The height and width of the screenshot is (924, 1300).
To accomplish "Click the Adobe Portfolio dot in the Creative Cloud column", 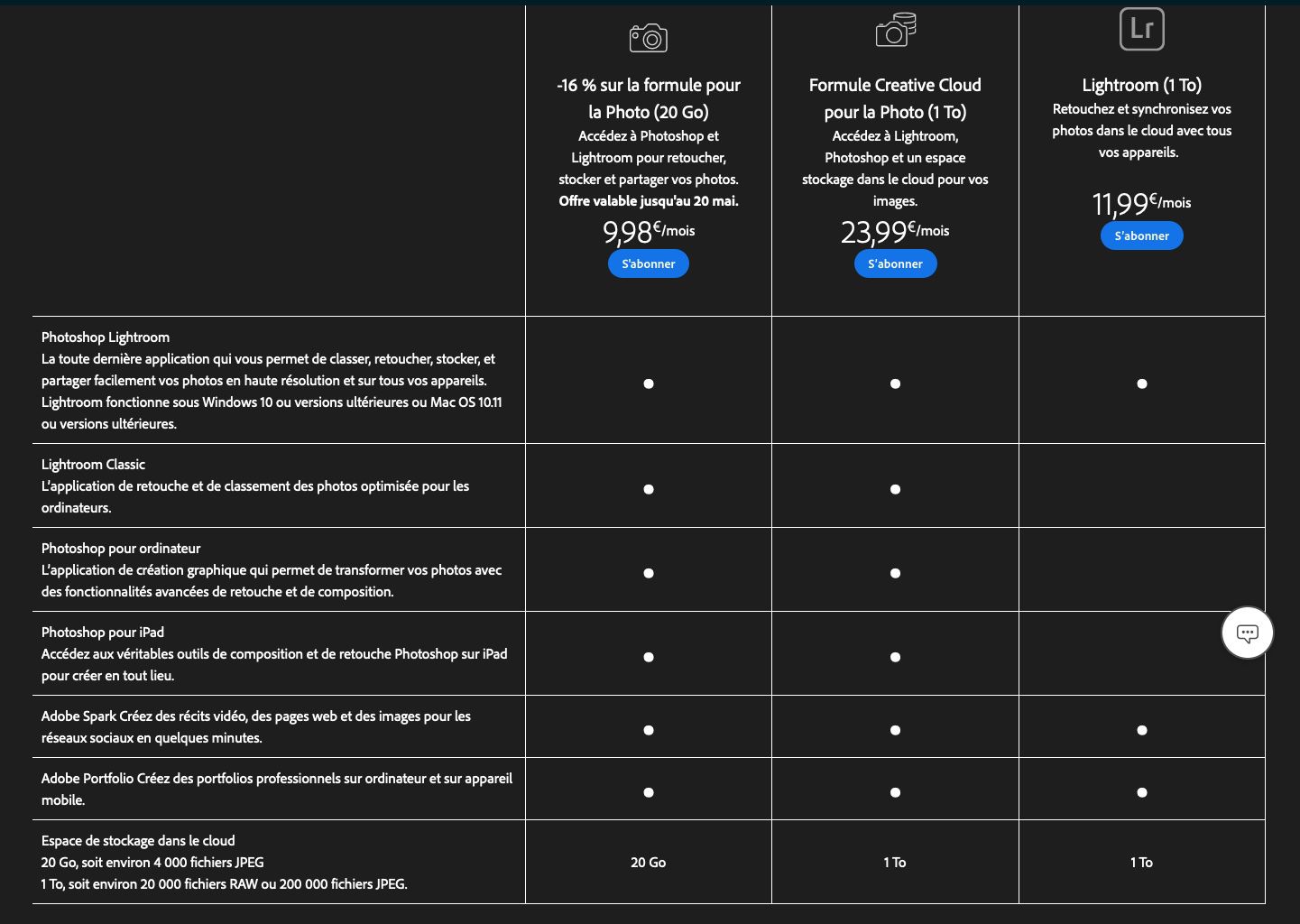I will point(895,792).
